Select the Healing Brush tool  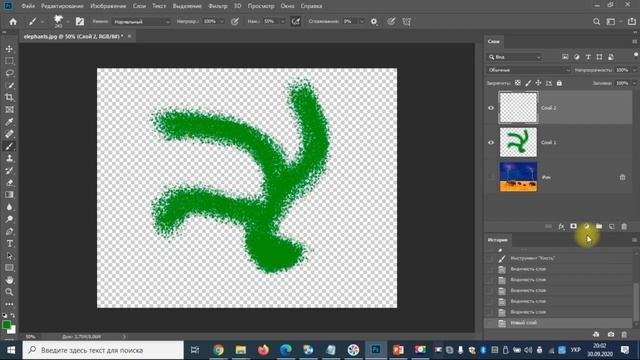coord(9,134)
